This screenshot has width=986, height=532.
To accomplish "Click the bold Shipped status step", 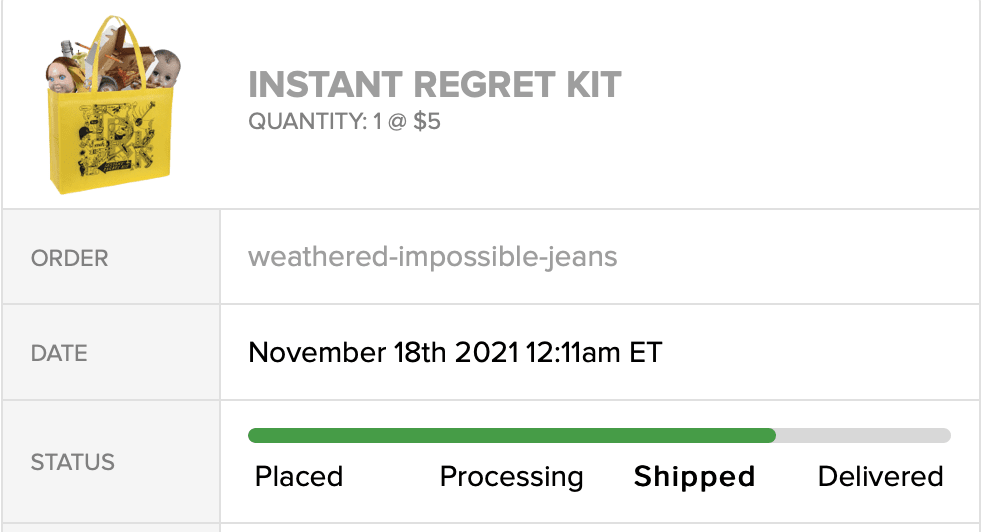I will 694,477.
